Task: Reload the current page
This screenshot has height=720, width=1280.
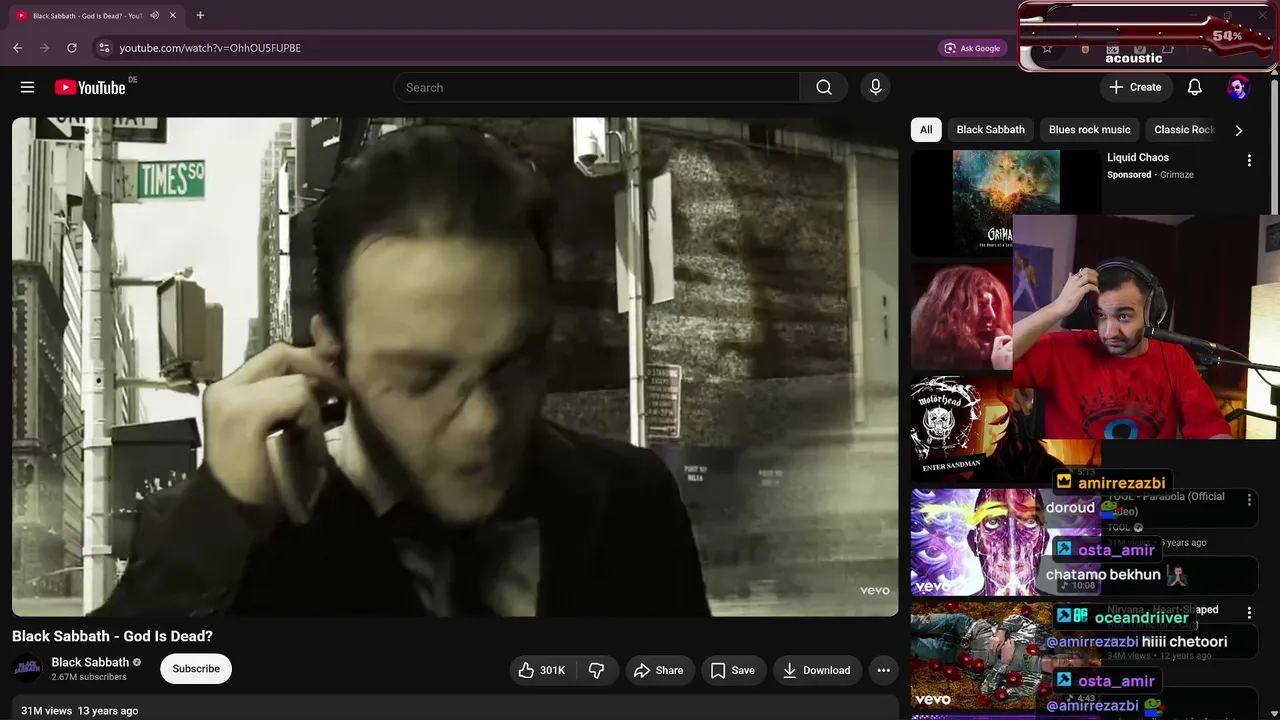Action: coord(72,48)
